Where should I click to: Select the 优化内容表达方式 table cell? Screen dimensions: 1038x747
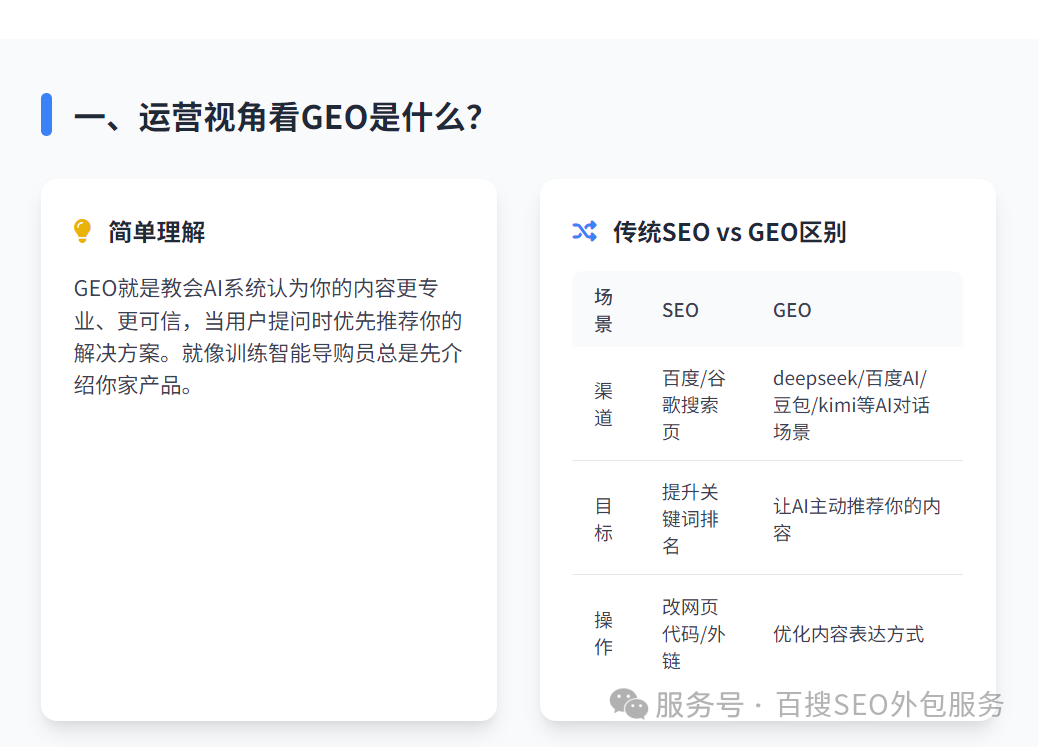tap(848, 634)
